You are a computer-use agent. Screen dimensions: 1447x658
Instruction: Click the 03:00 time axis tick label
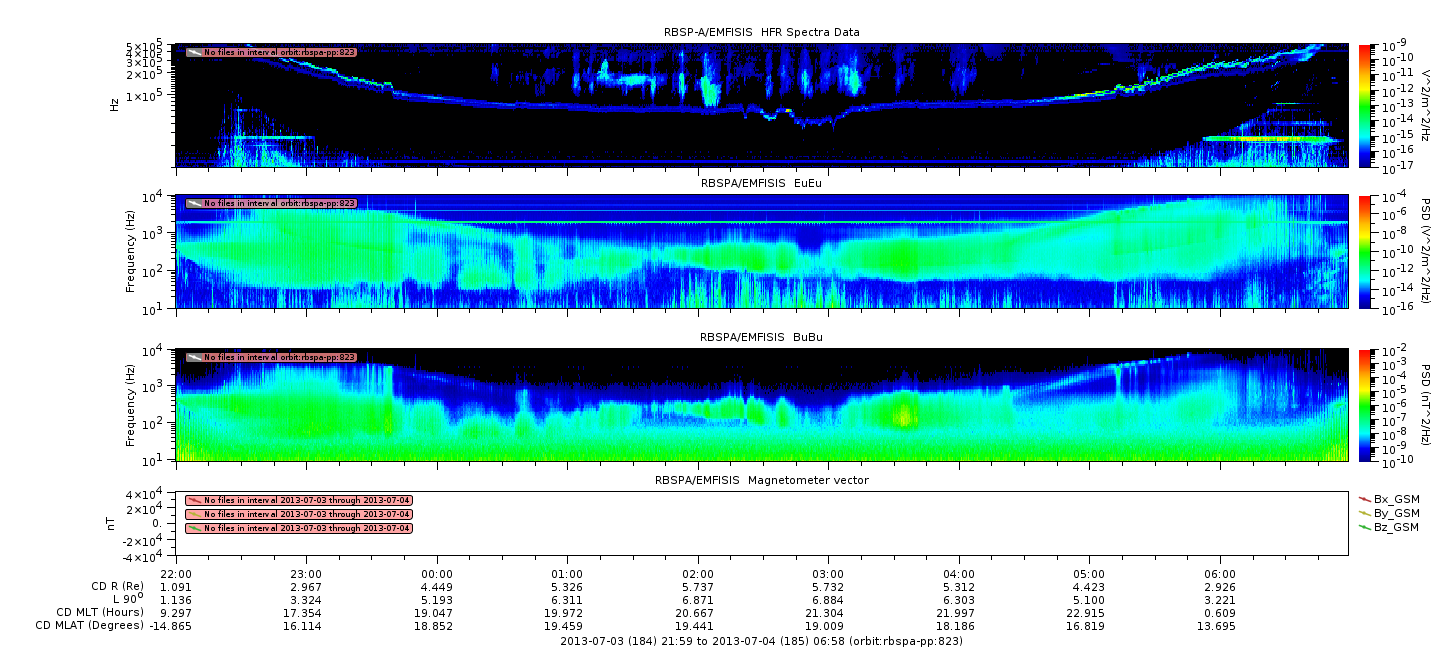point(828,574)
